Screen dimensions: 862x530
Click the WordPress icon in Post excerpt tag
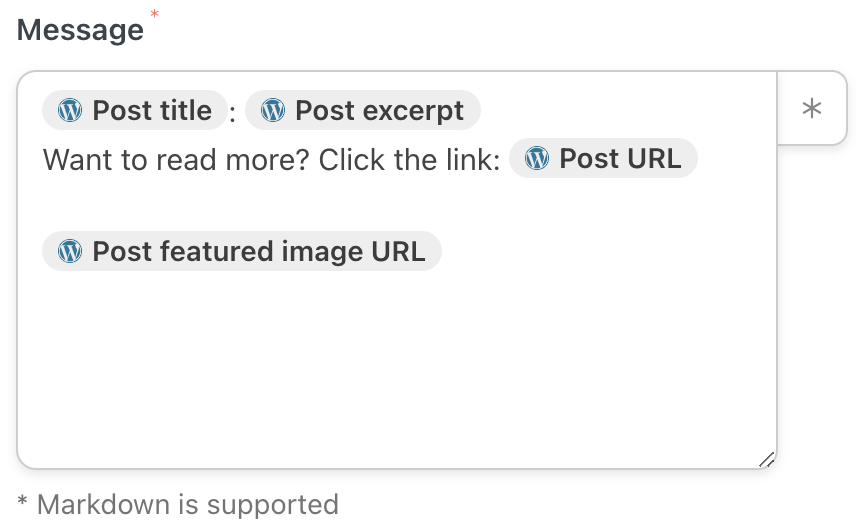point(272,110)
